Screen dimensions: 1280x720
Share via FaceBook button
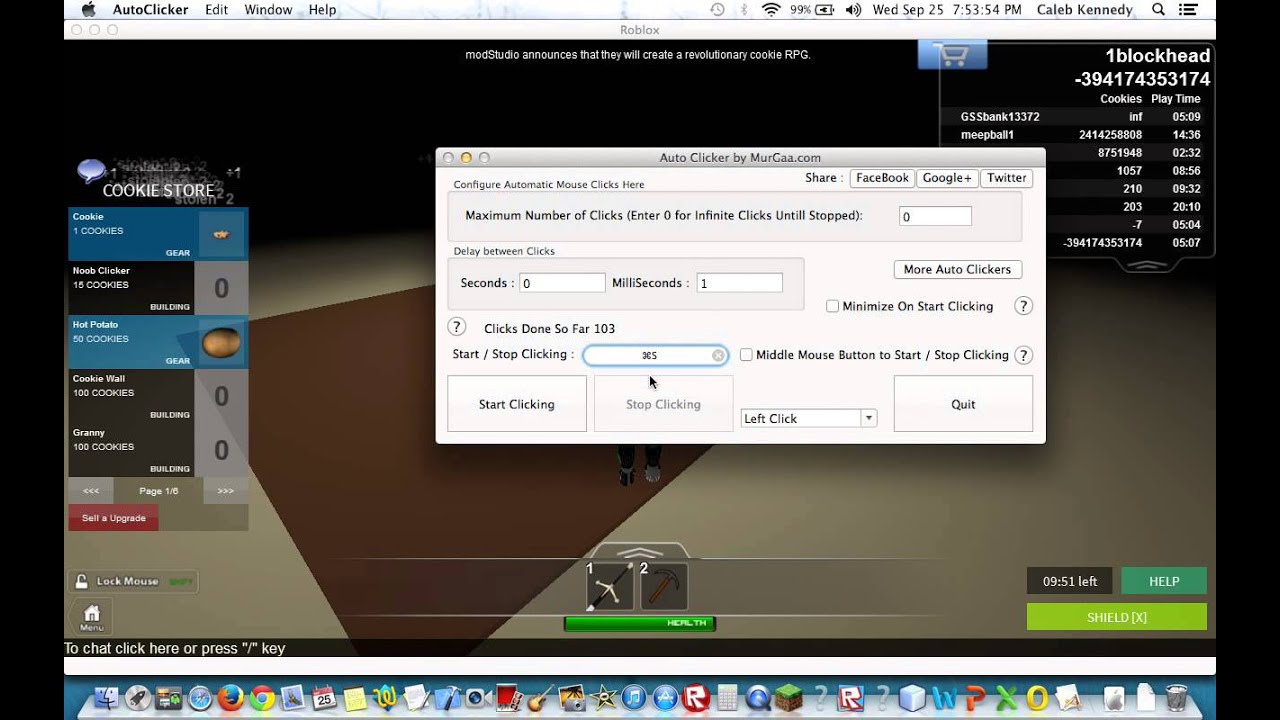tap(882, 178)
